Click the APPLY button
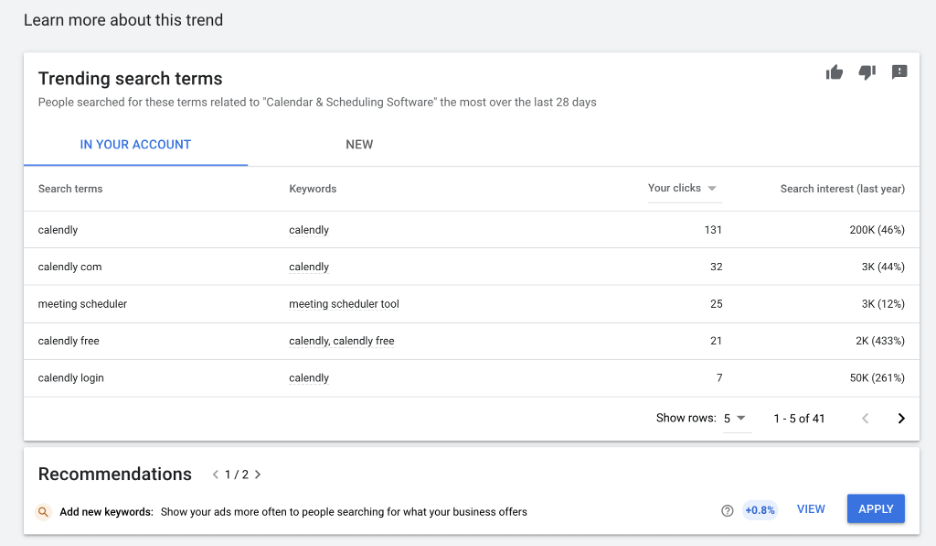 (876, 509)
